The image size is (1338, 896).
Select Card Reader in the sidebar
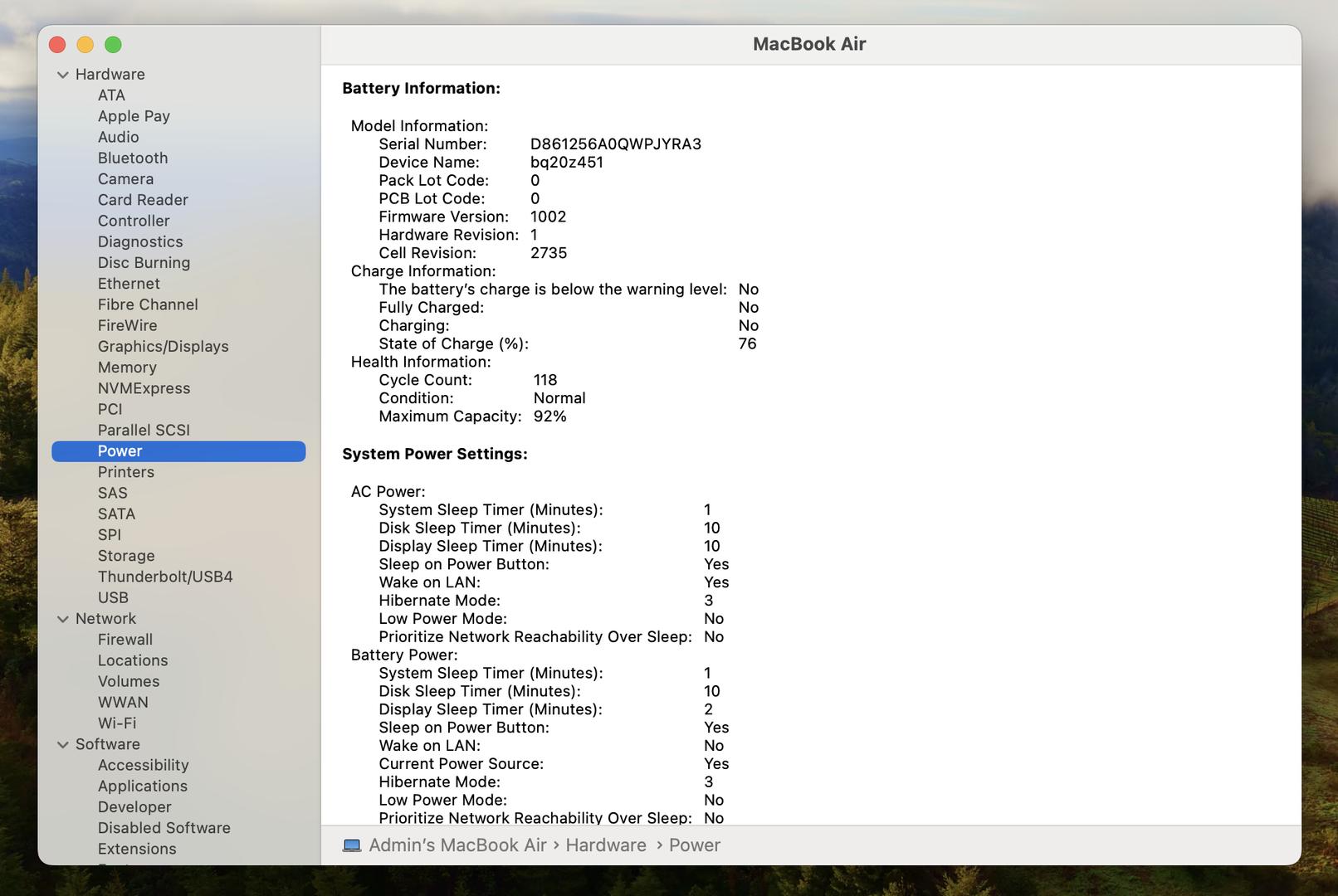pos(143,200)
